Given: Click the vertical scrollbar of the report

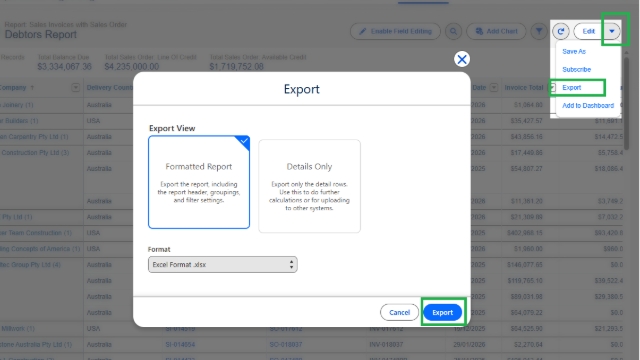Looking at the screenshot, I should point(627,103).
